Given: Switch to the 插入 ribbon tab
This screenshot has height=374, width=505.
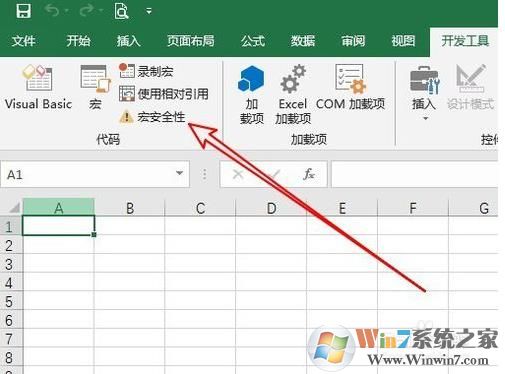Looking at the screenshot, I should pos(128,41).
